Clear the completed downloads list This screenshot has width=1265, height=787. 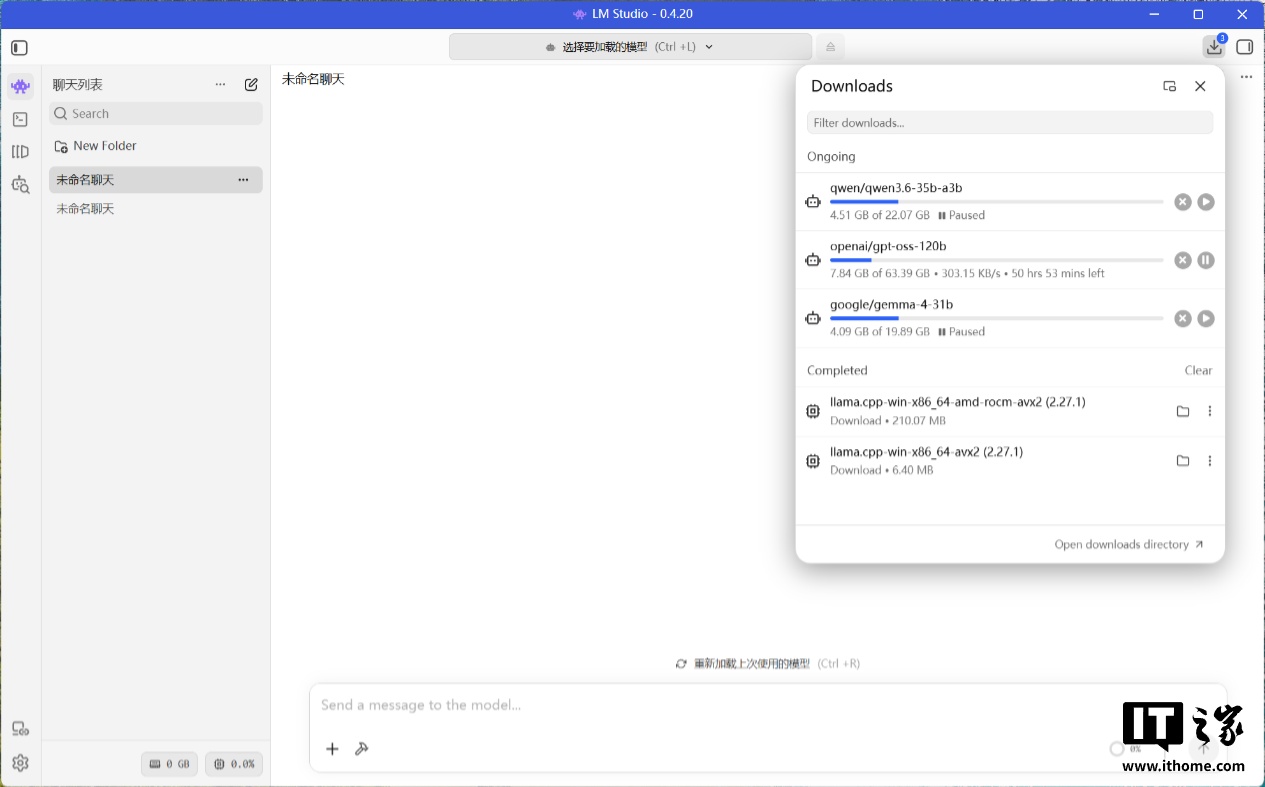point(1198,370)
